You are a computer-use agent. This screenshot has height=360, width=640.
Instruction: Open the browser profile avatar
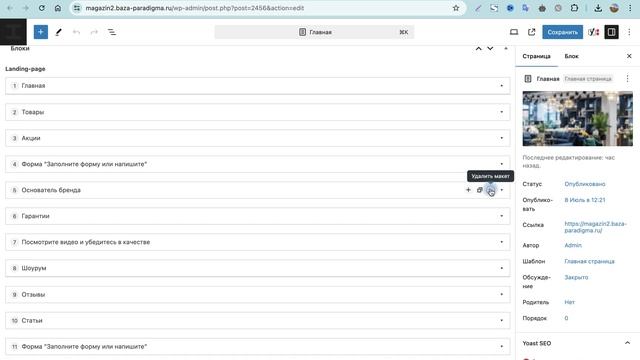click(614, 8)
